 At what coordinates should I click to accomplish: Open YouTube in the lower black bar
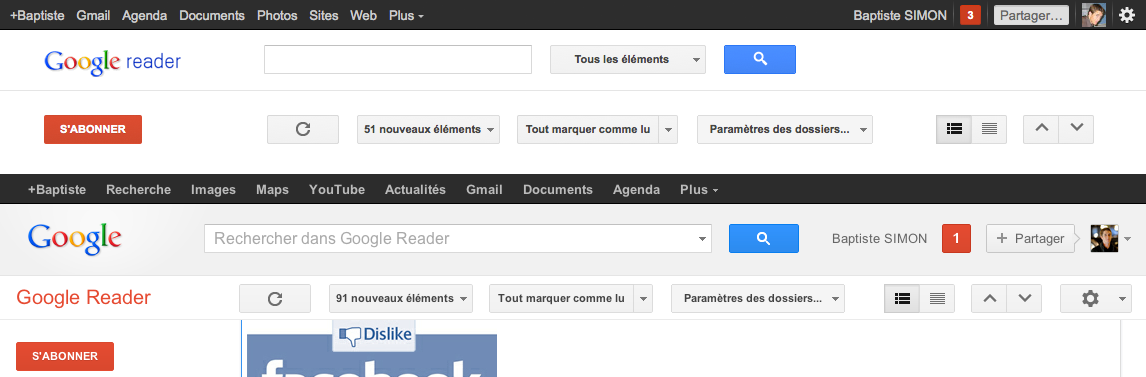point(337,189)
